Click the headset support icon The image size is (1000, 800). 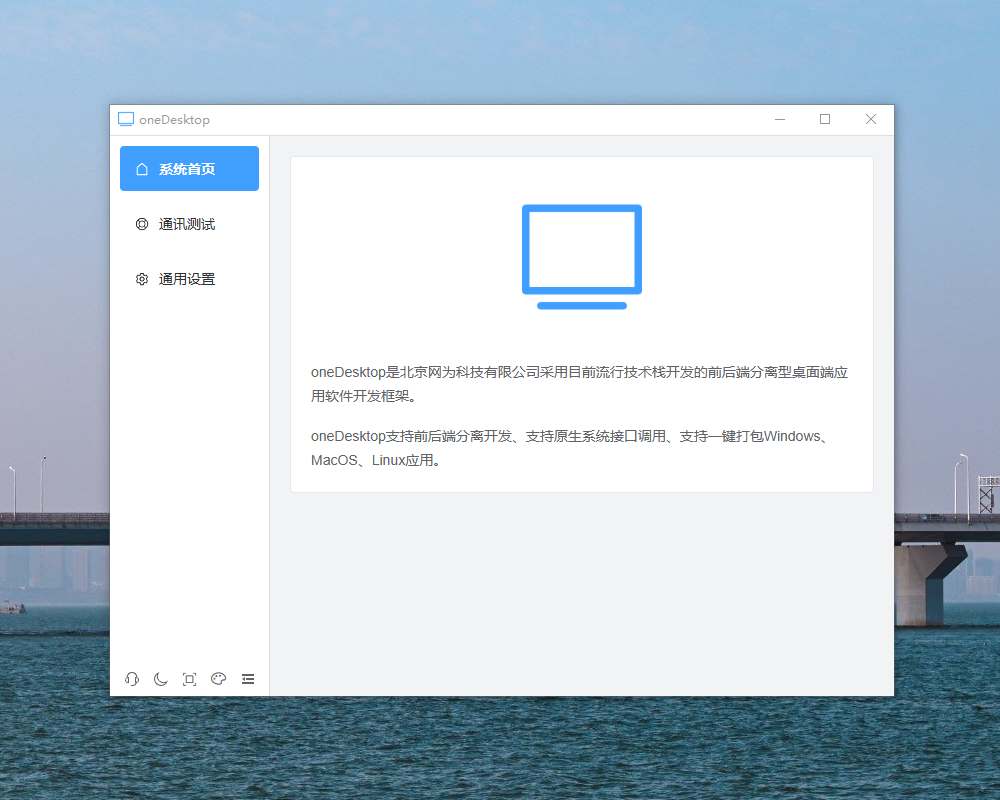tap(132, 679)
